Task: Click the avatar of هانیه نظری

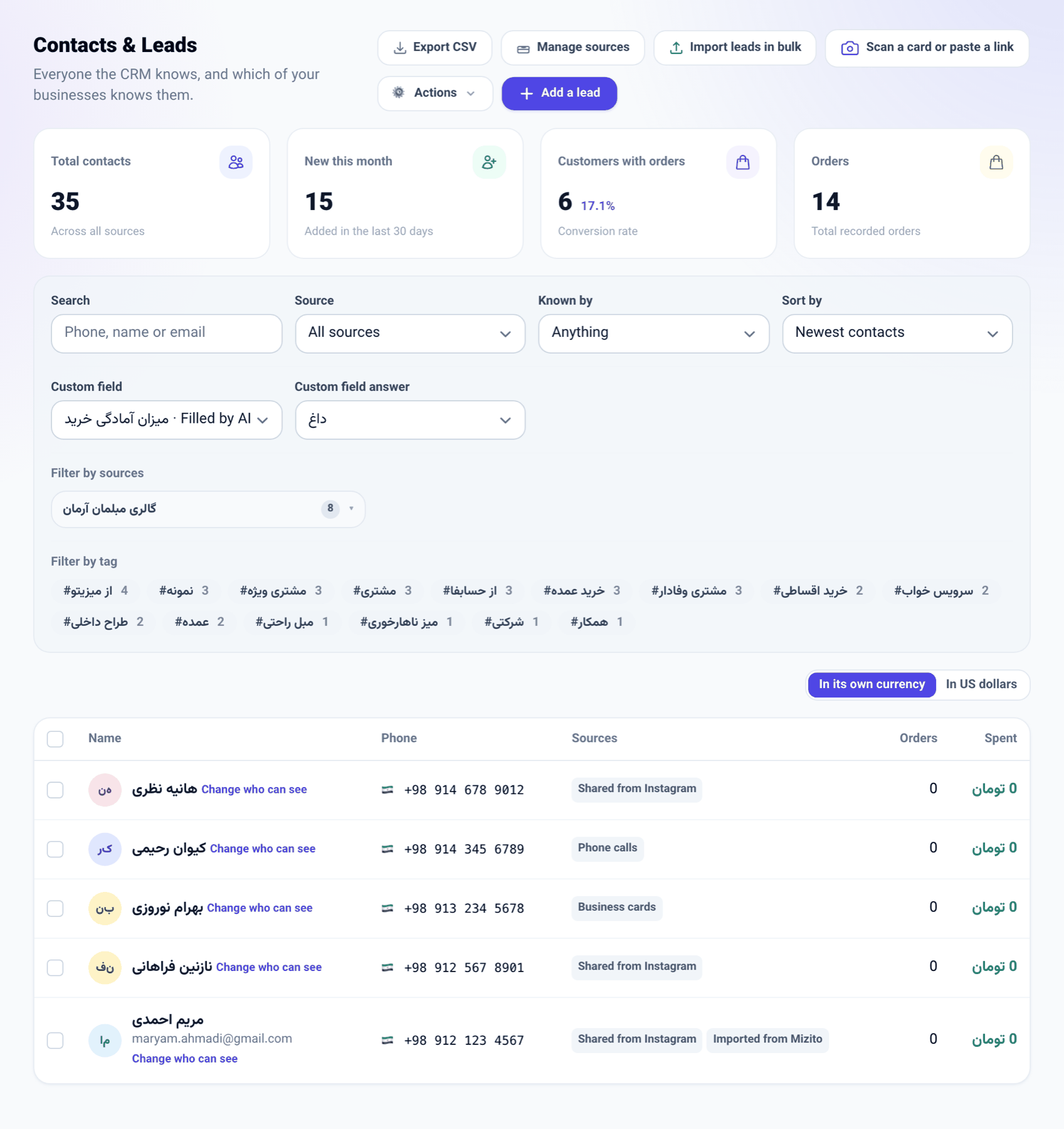Action: 105,790
